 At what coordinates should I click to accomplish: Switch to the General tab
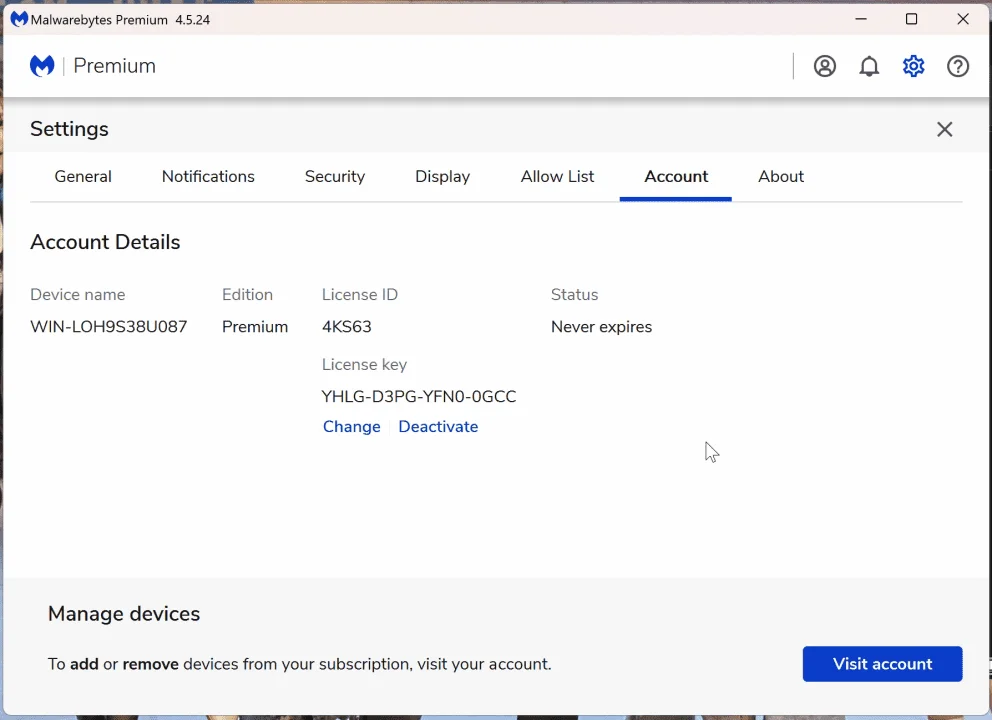pos(83,177)
